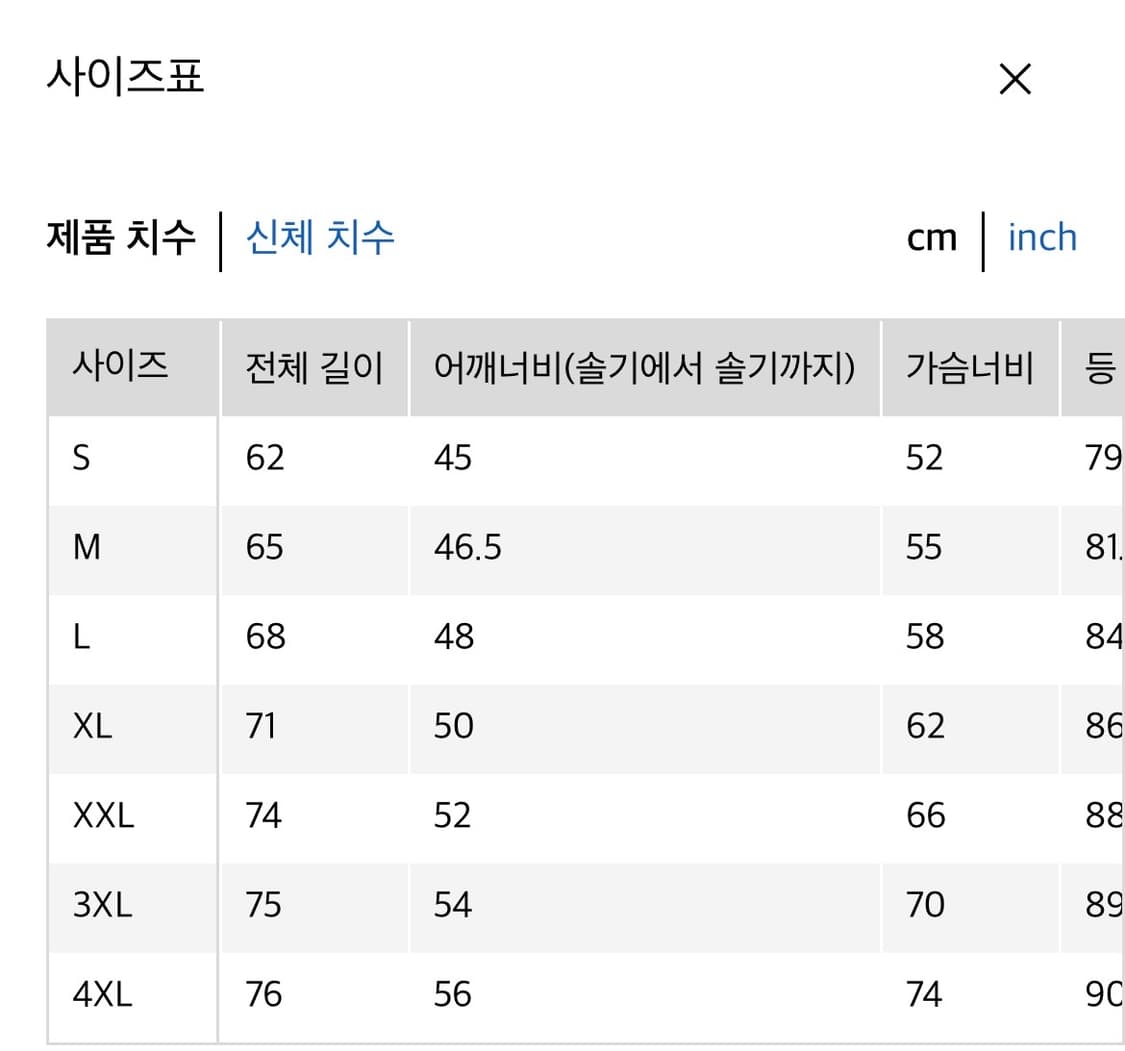
Task: Click the 전체 길이 column header
Action: point(312,367)
